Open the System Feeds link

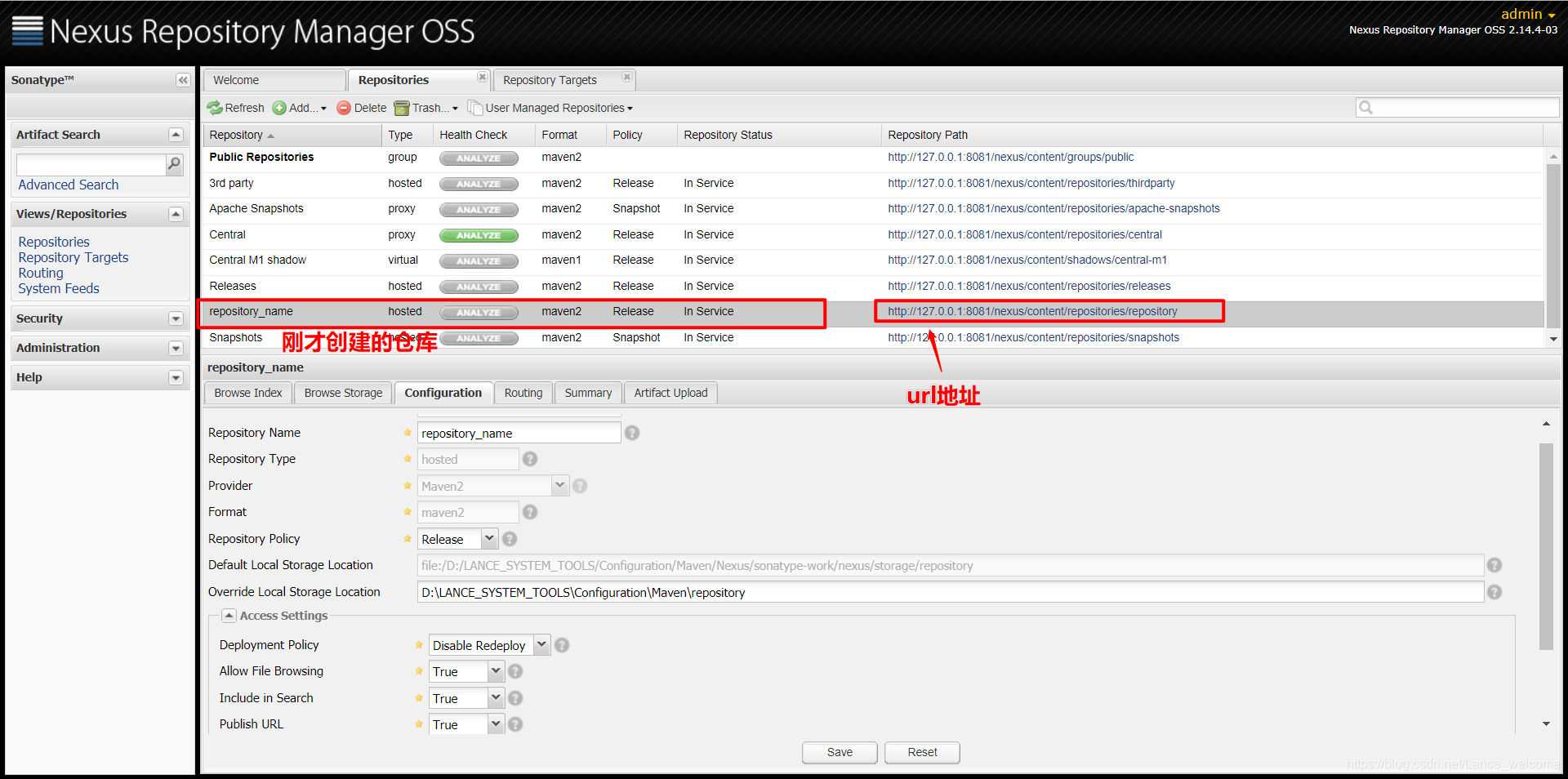click(59, 288)
